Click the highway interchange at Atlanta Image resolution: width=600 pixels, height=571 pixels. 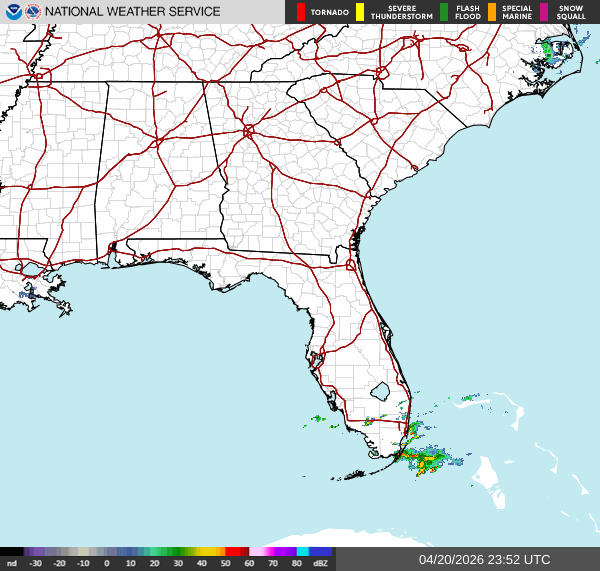tap(248, 130)
